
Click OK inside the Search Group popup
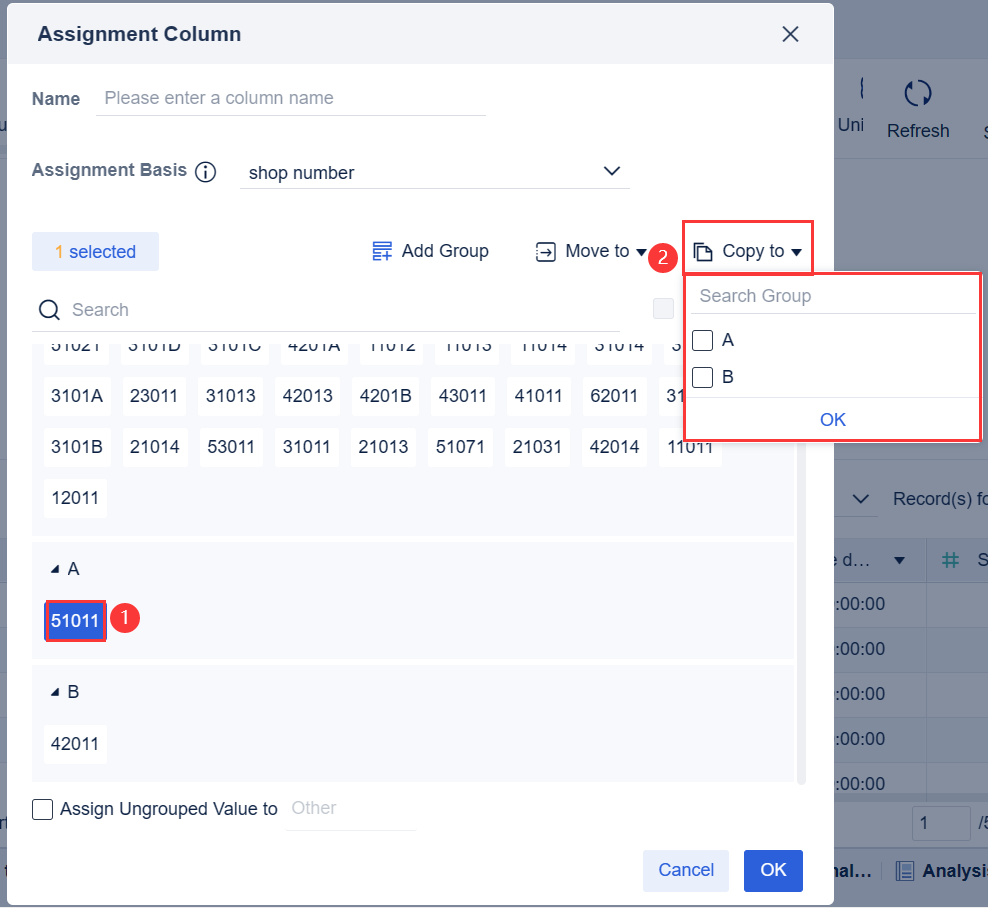832,419
